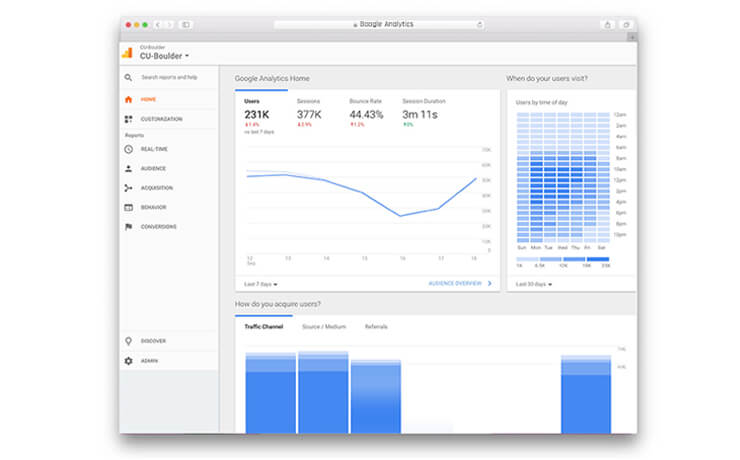This screenshot has width=740, height=460.
Task: Add a new tab with the plus button
Action: pyautogui.click(x=632, y=37)
